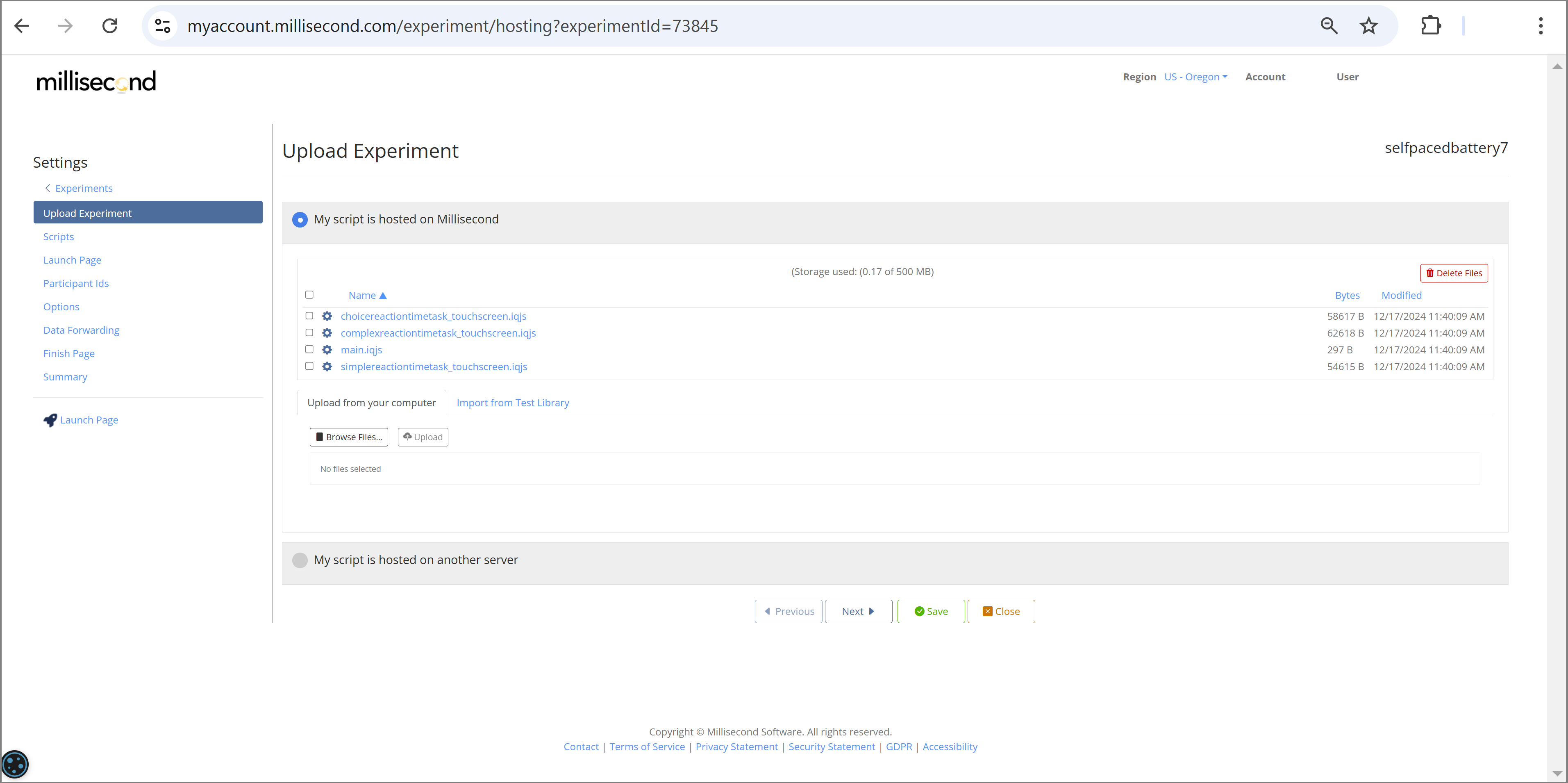This screenshot has height=783, width=1568.
Task: Go back to Experiments list
Action: click(79, 188)
